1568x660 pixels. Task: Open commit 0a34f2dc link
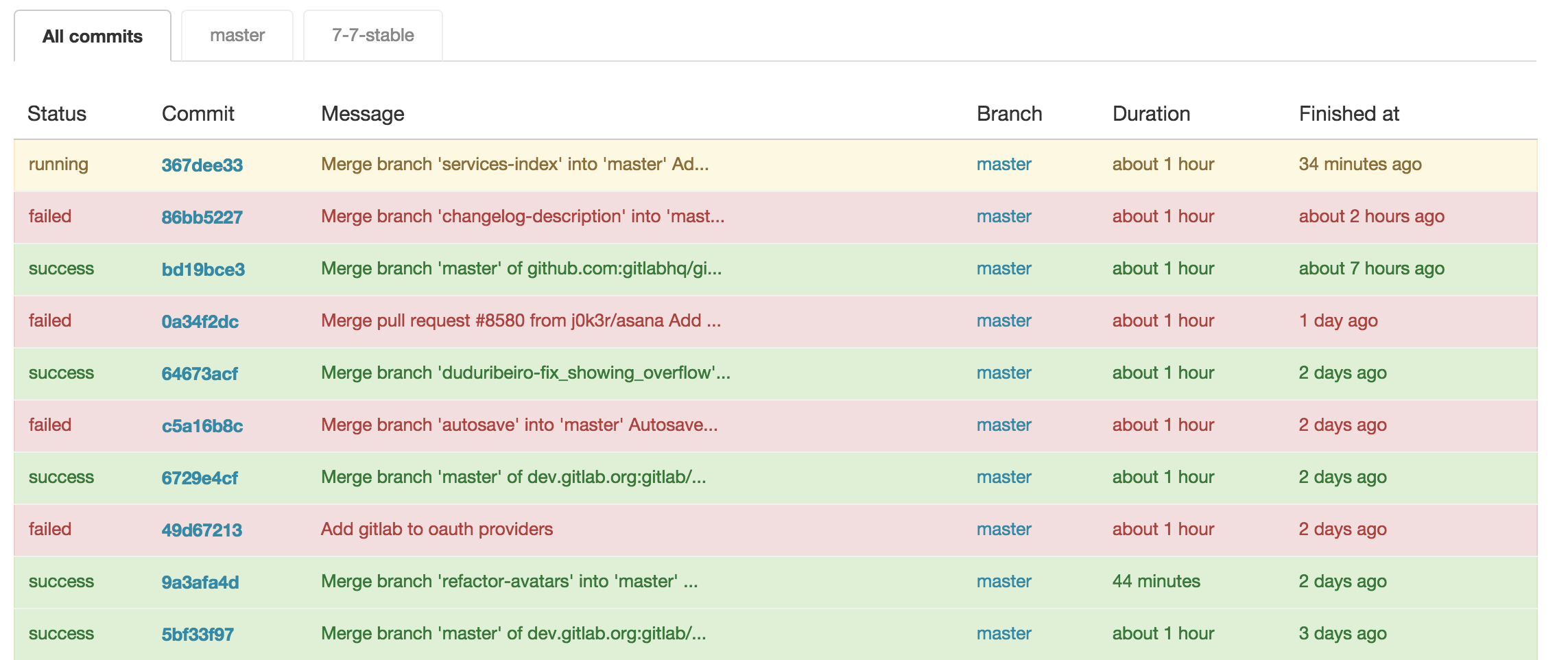click(x=200, y=321)
